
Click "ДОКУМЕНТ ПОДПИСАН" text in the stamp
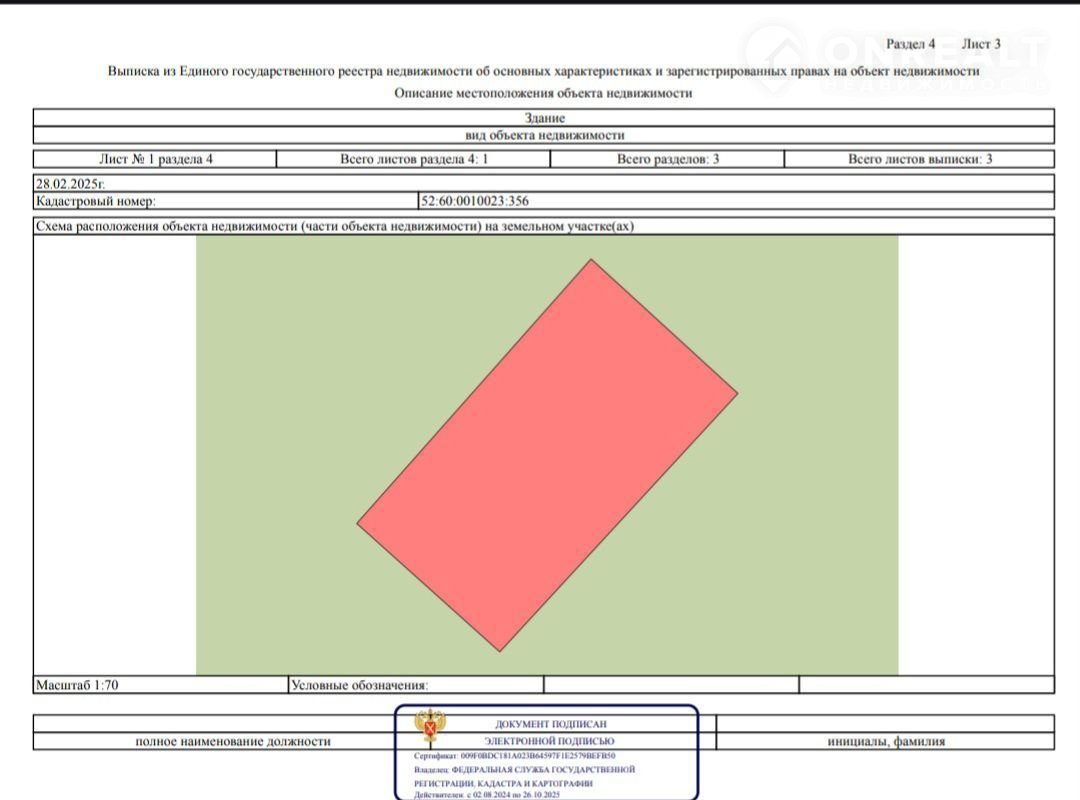click(x=550, y=724)
